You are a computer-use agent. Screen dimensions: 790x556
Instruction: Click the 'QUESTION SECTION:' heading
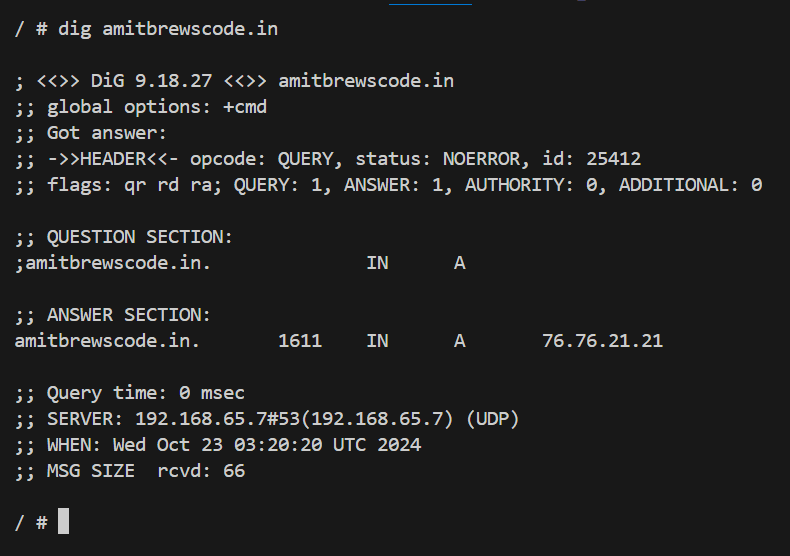(x=140, y=237)
